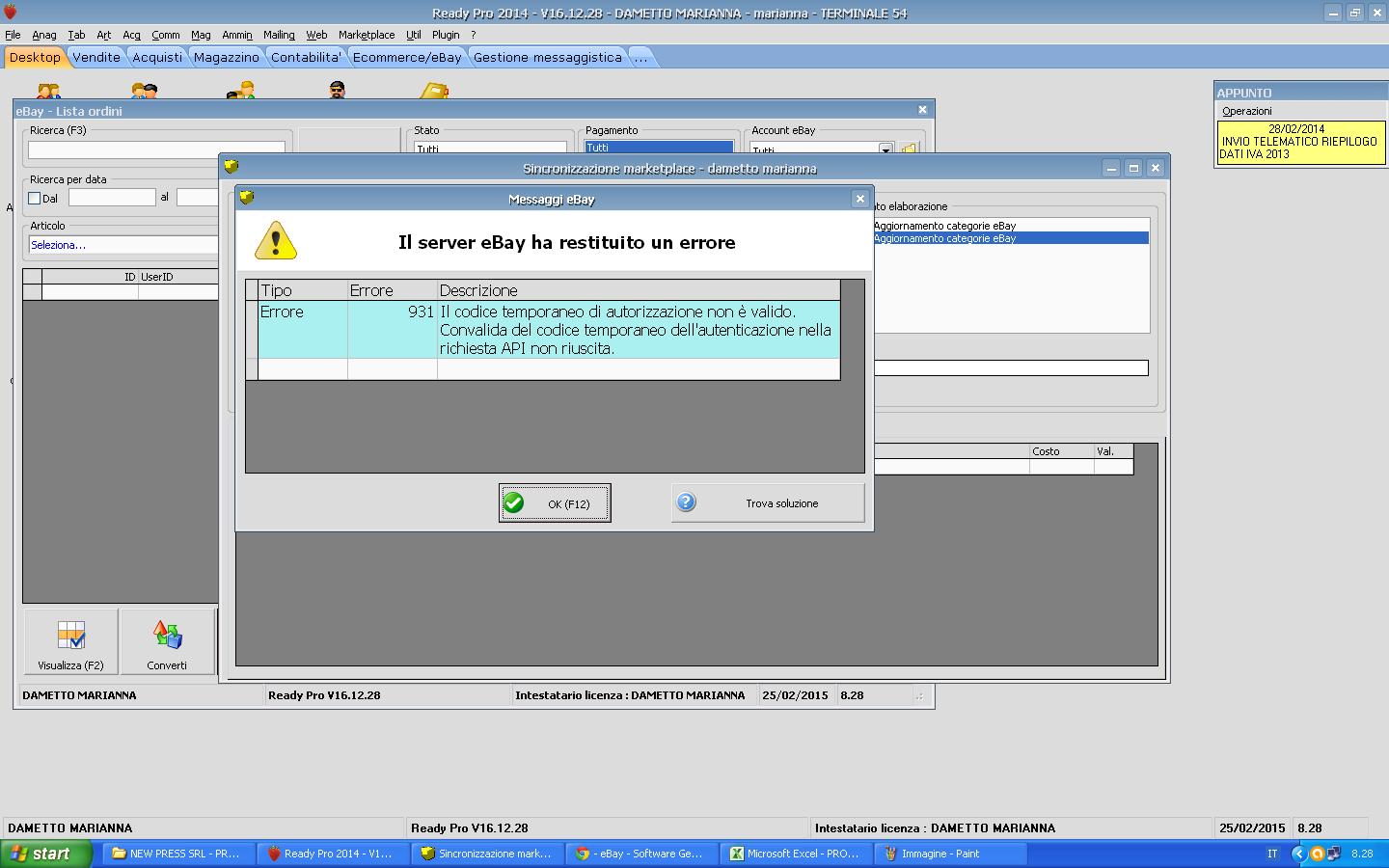Screen dimensions: 1389x868
Task: Select the error 931 description cell
Action: tap(639, 330)
